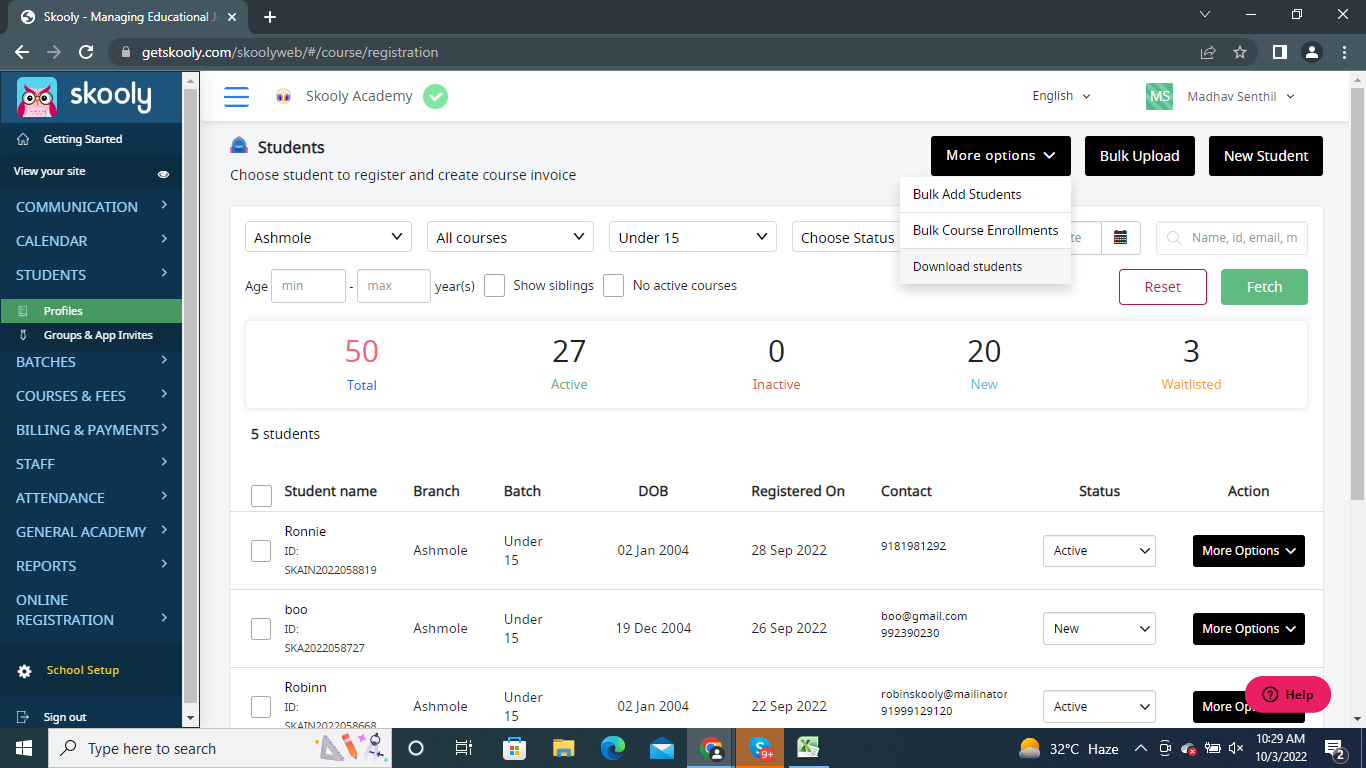Click the MS user avatar
Viewport: 1366px width, 768px height.
point(1159,96)
